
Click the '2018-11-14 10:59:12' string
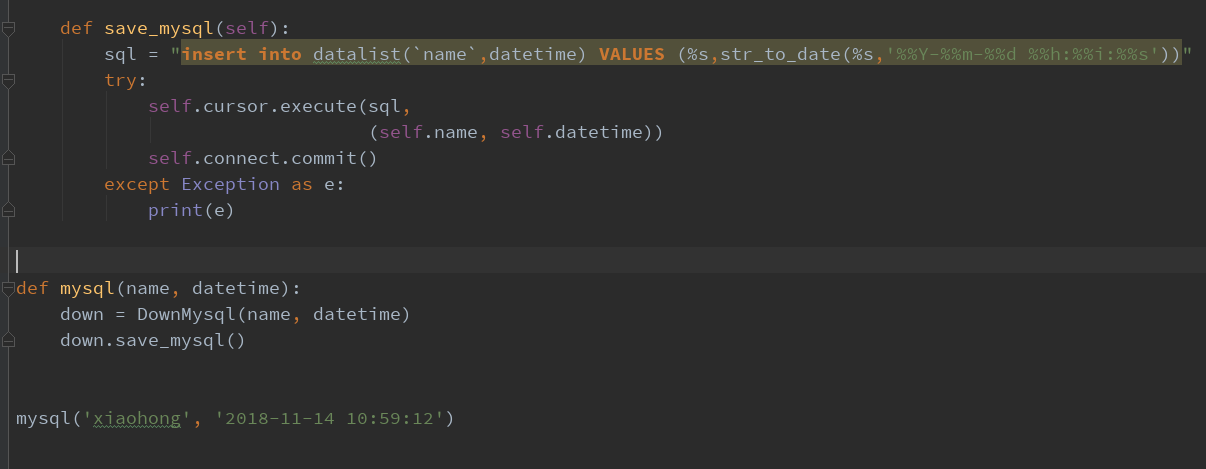point(328,418)
